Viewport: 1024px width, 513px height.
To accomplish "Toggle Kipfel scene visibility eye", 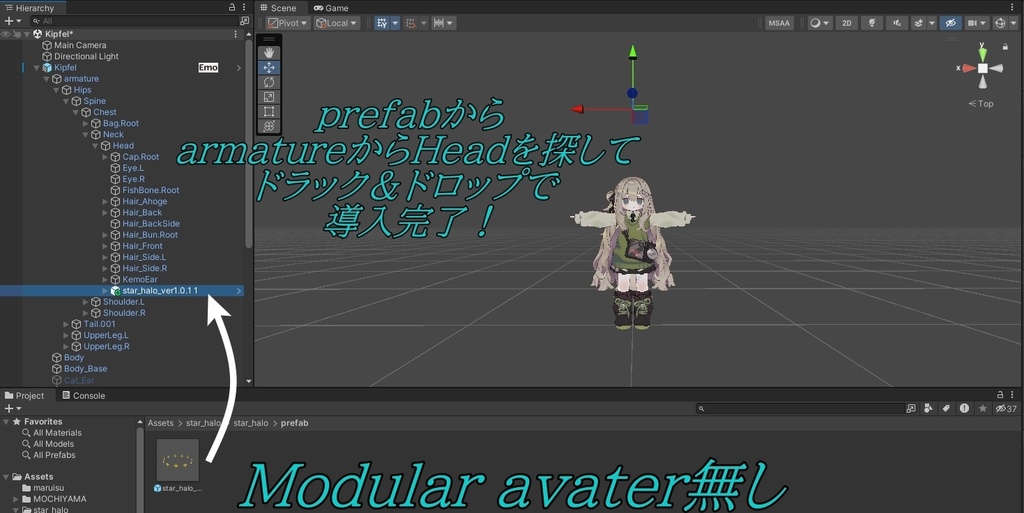I will 6,34.
